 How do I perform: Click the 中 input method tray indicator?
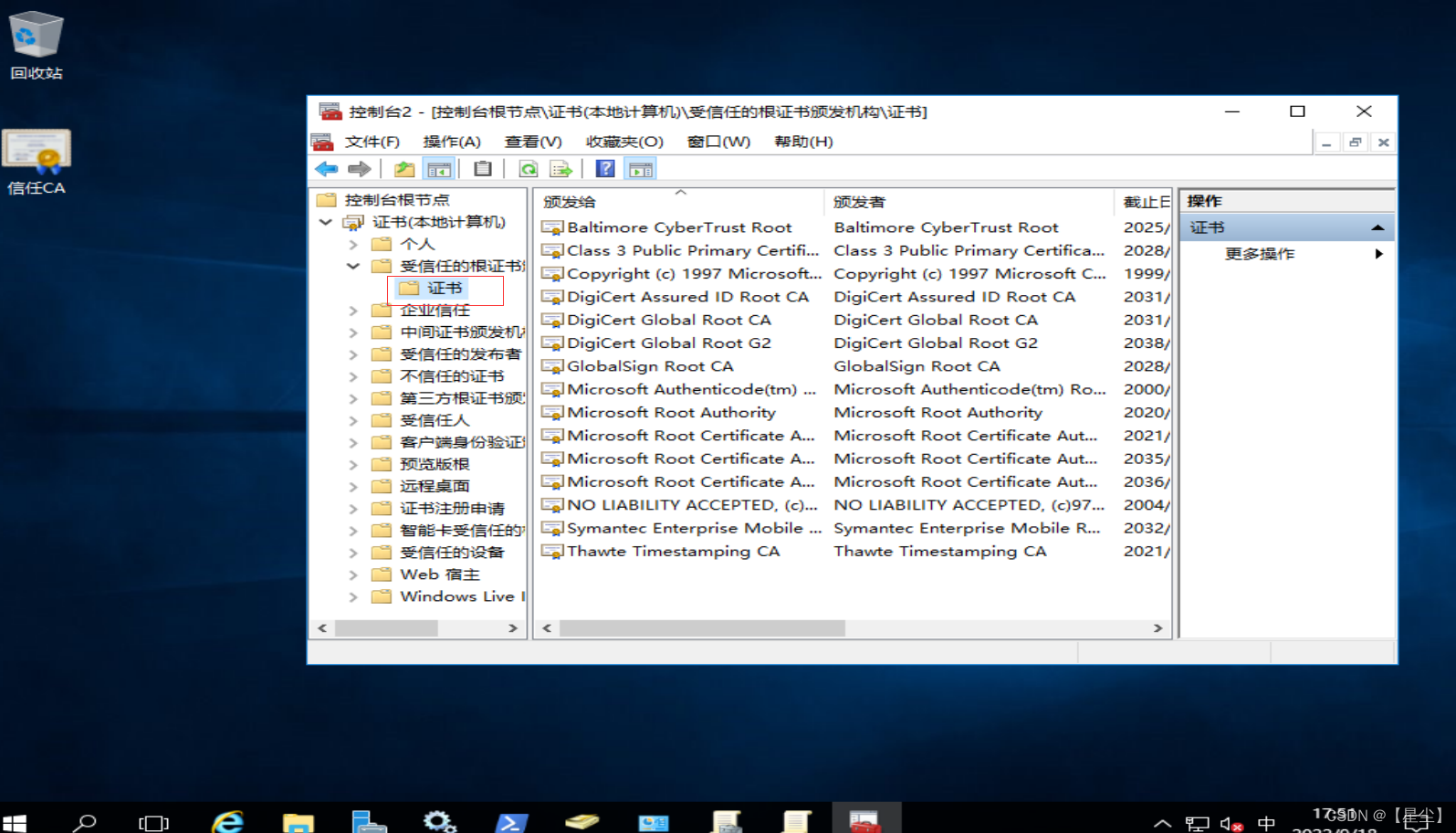click(x=1266, y=824)
